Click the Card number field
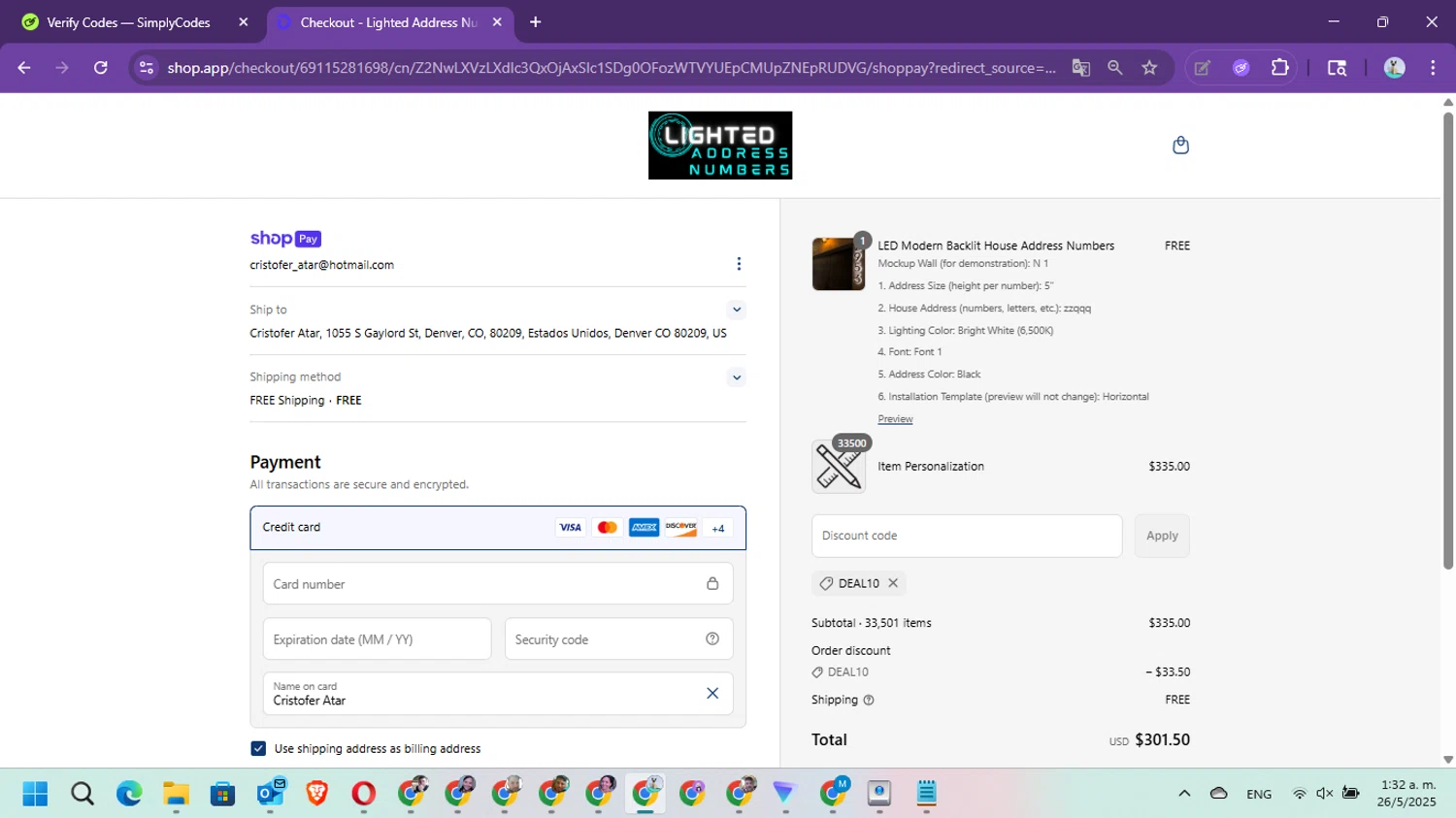 498,584
